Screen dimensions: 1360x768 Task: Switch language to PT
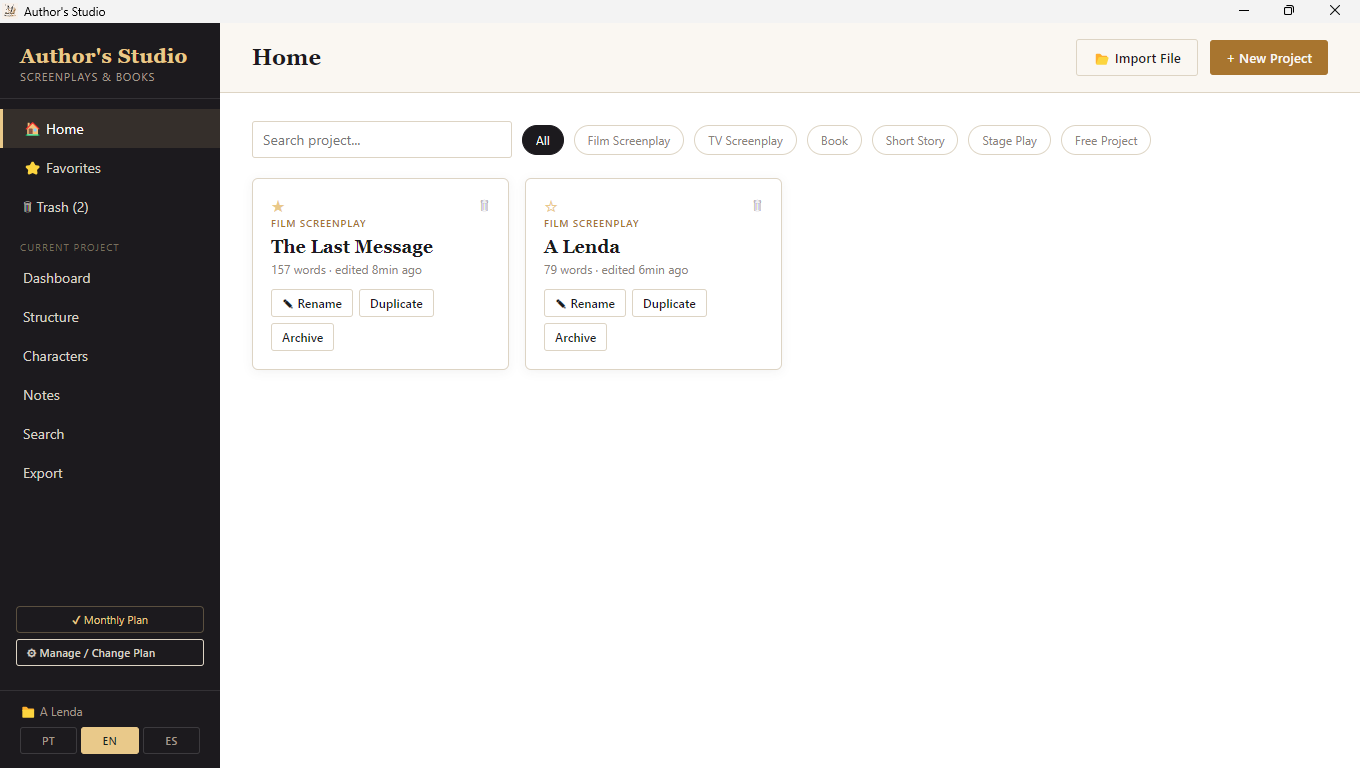coord(48,741)
